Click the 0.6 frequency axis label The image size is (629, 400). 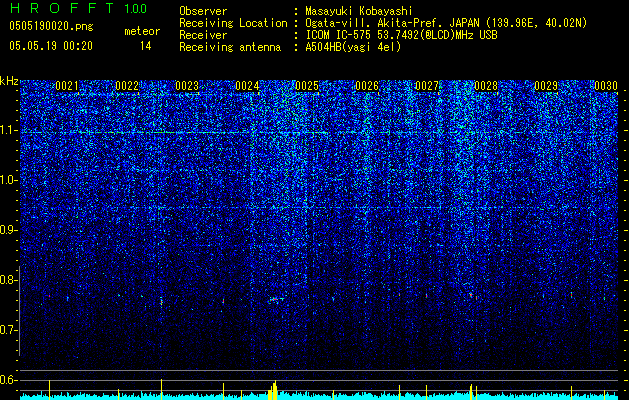(8, 380)
